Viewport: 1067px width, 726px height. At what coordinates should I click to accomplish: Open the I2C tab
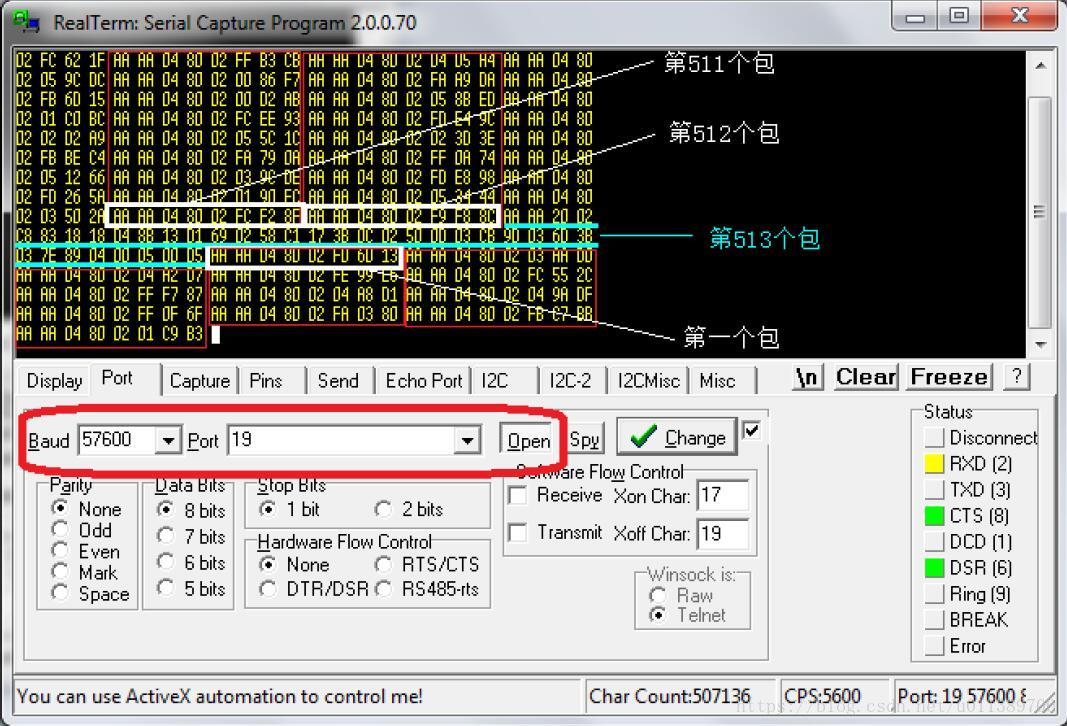pyautogui.click(x=495, y=380)
